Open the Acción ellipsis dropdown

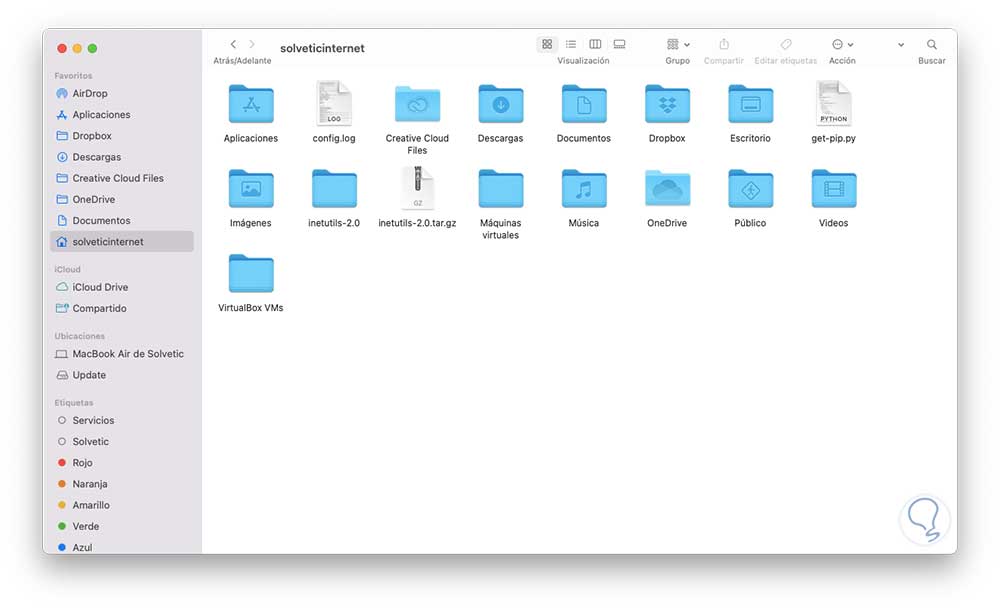click(x=842, y=44)
